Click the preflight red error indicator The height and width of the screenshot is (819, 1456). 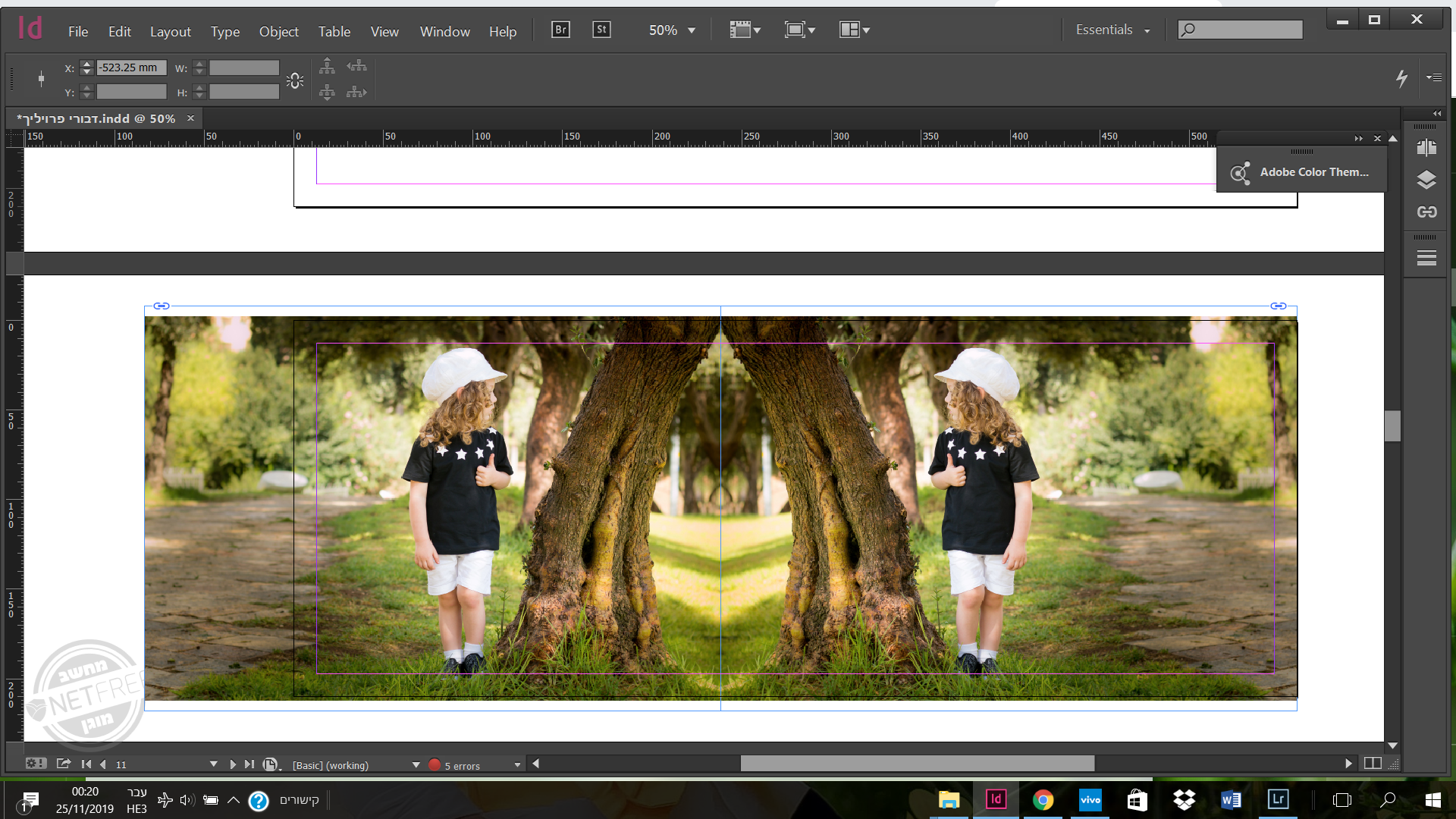click(435, 765)
